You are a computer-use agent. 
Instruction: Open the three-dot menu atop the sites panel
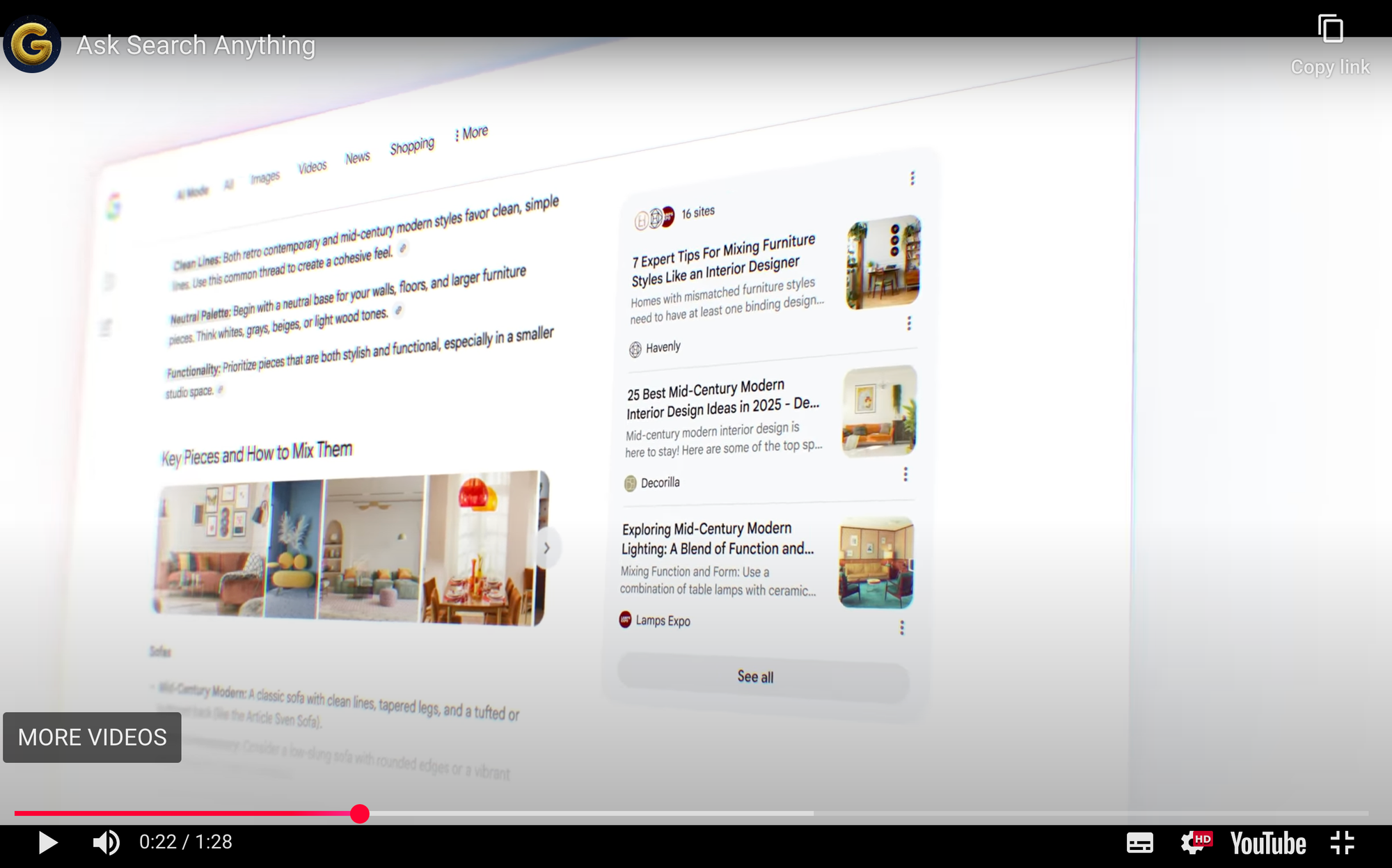point(912,178)
